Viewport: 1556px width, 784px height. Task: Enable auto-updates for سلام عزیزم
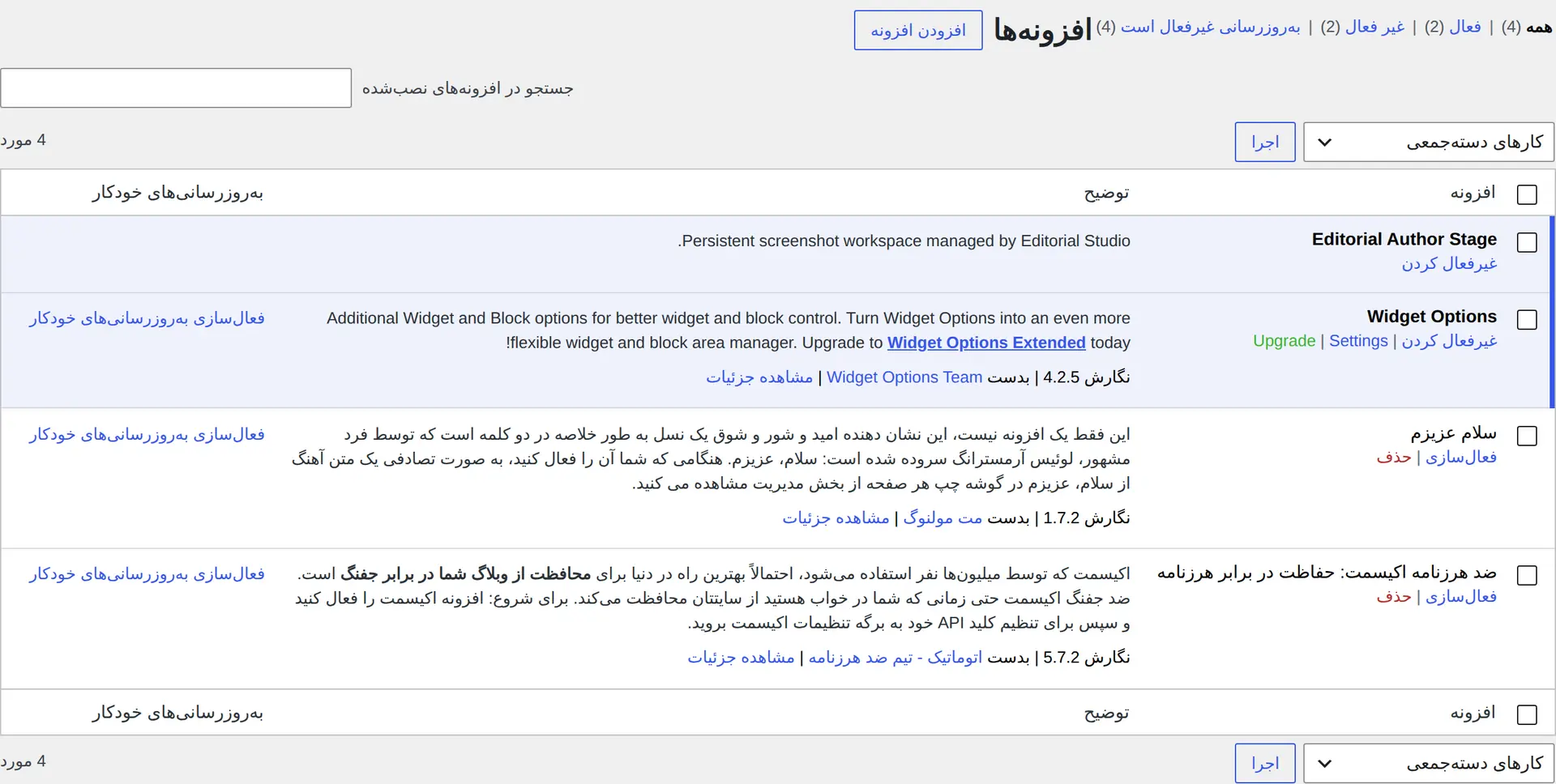147,435
